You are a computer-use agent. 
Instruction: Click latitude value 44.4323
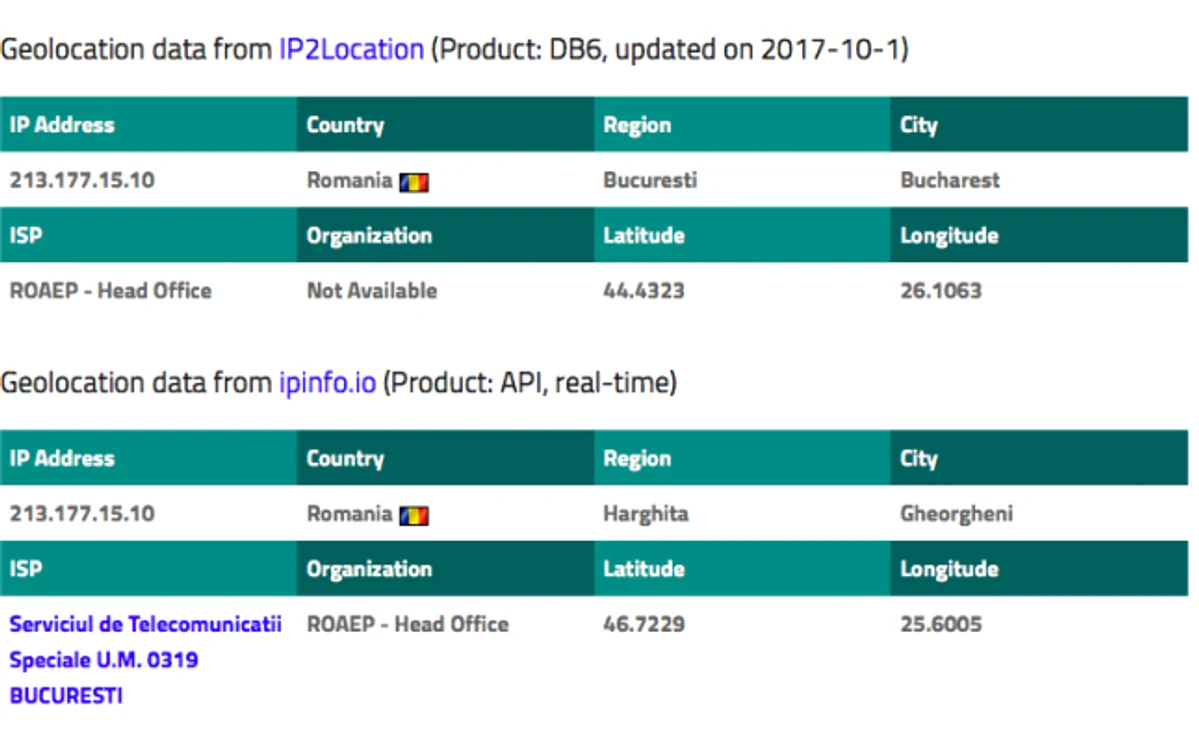tap(644, 291)
